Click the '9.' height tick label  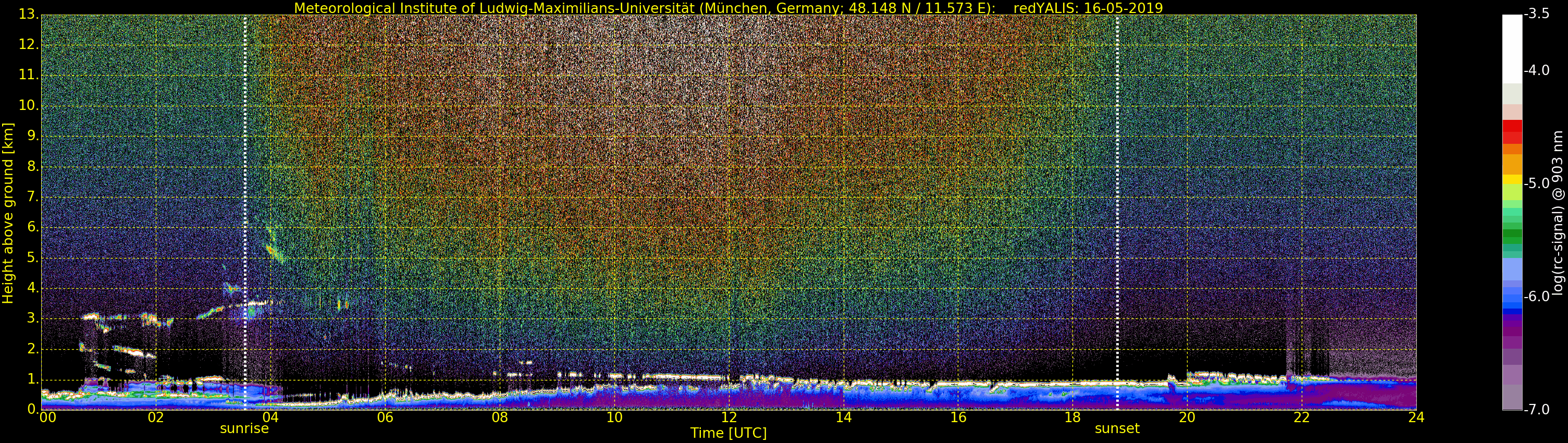pos(33,136)
